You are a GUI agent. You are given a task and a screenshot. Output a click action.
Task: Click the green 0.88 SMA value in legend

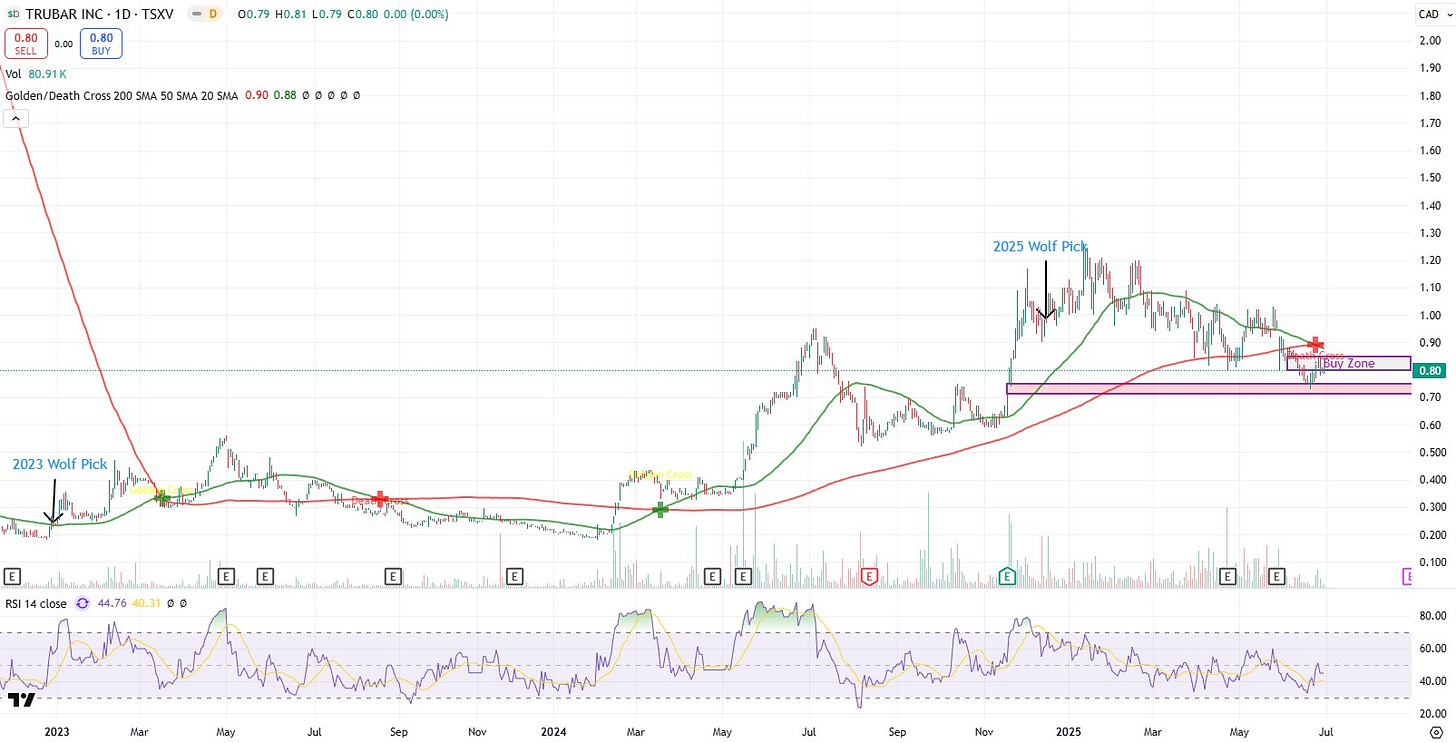285,95
